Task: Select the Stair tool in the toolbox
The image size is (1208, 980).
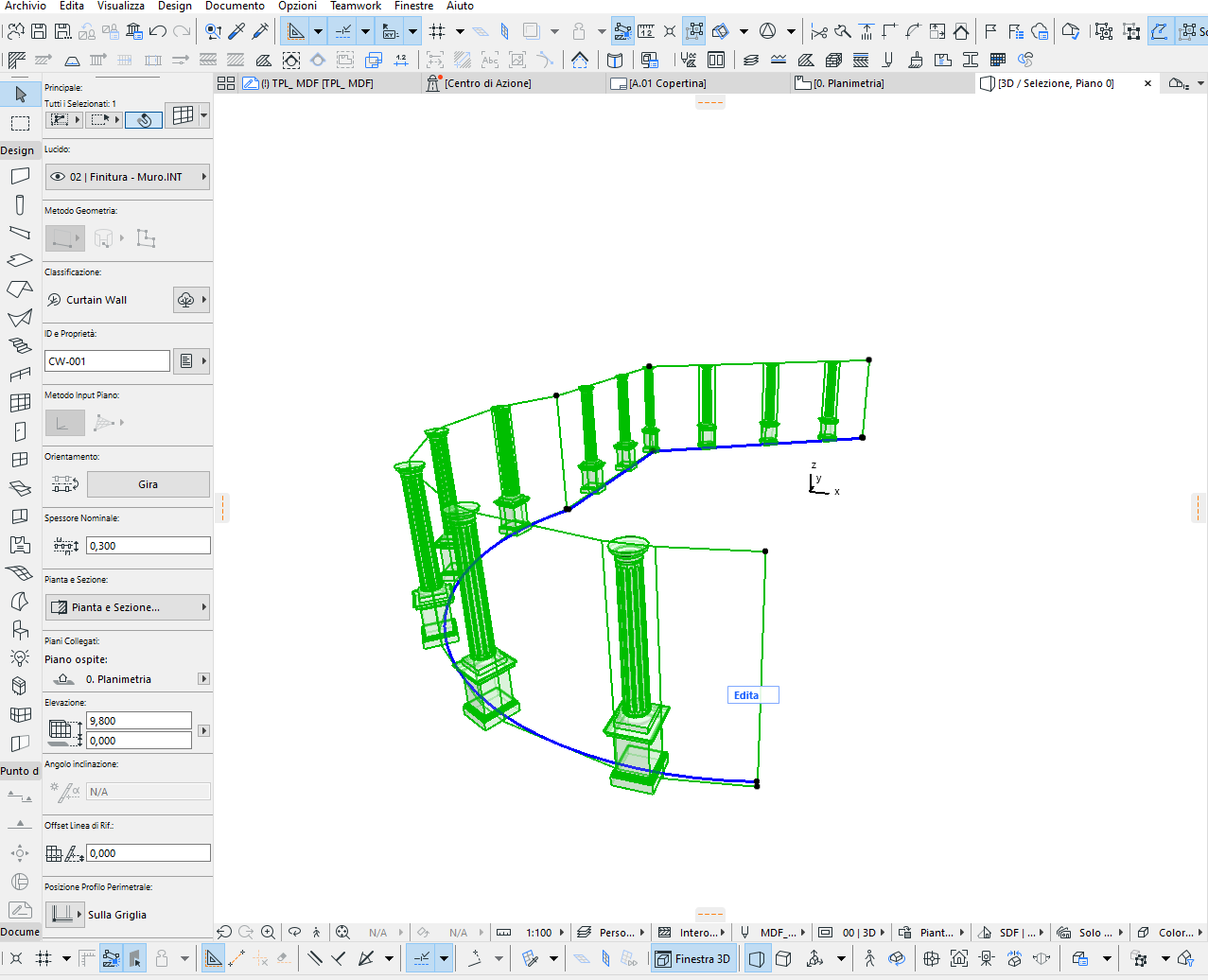Action: click(19, 346)
